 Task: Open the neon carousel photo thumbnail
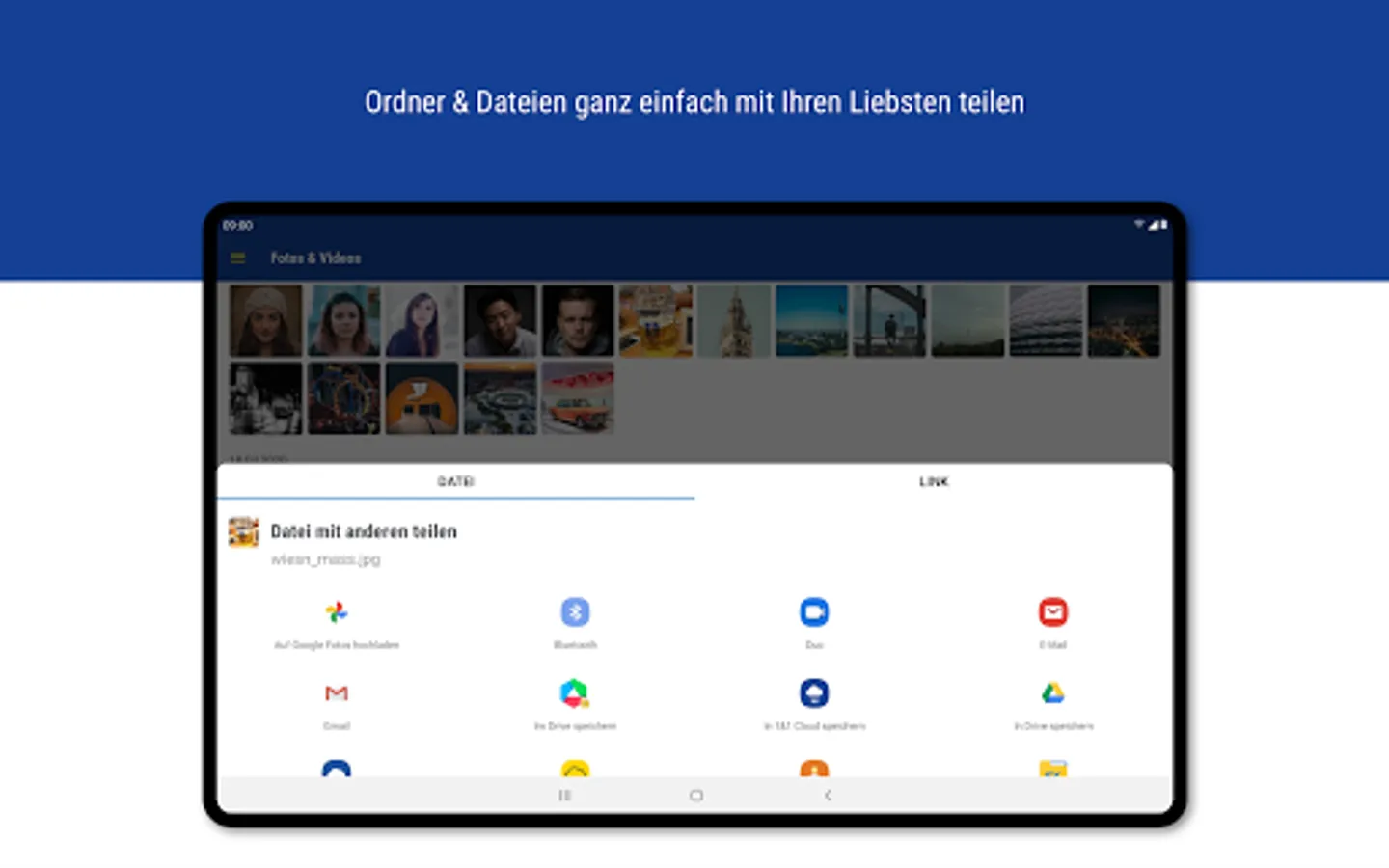[343, 398]
